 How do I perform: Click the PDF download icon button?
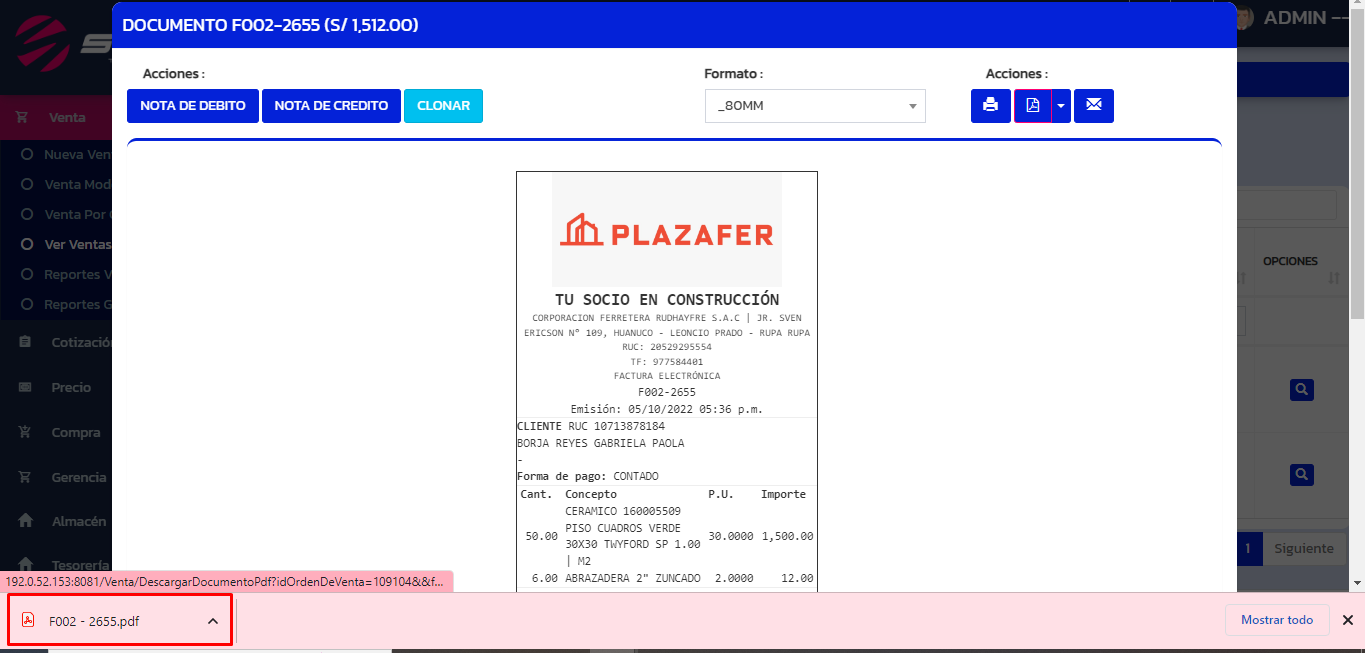pyautogui.click(x=1033, y=106)
